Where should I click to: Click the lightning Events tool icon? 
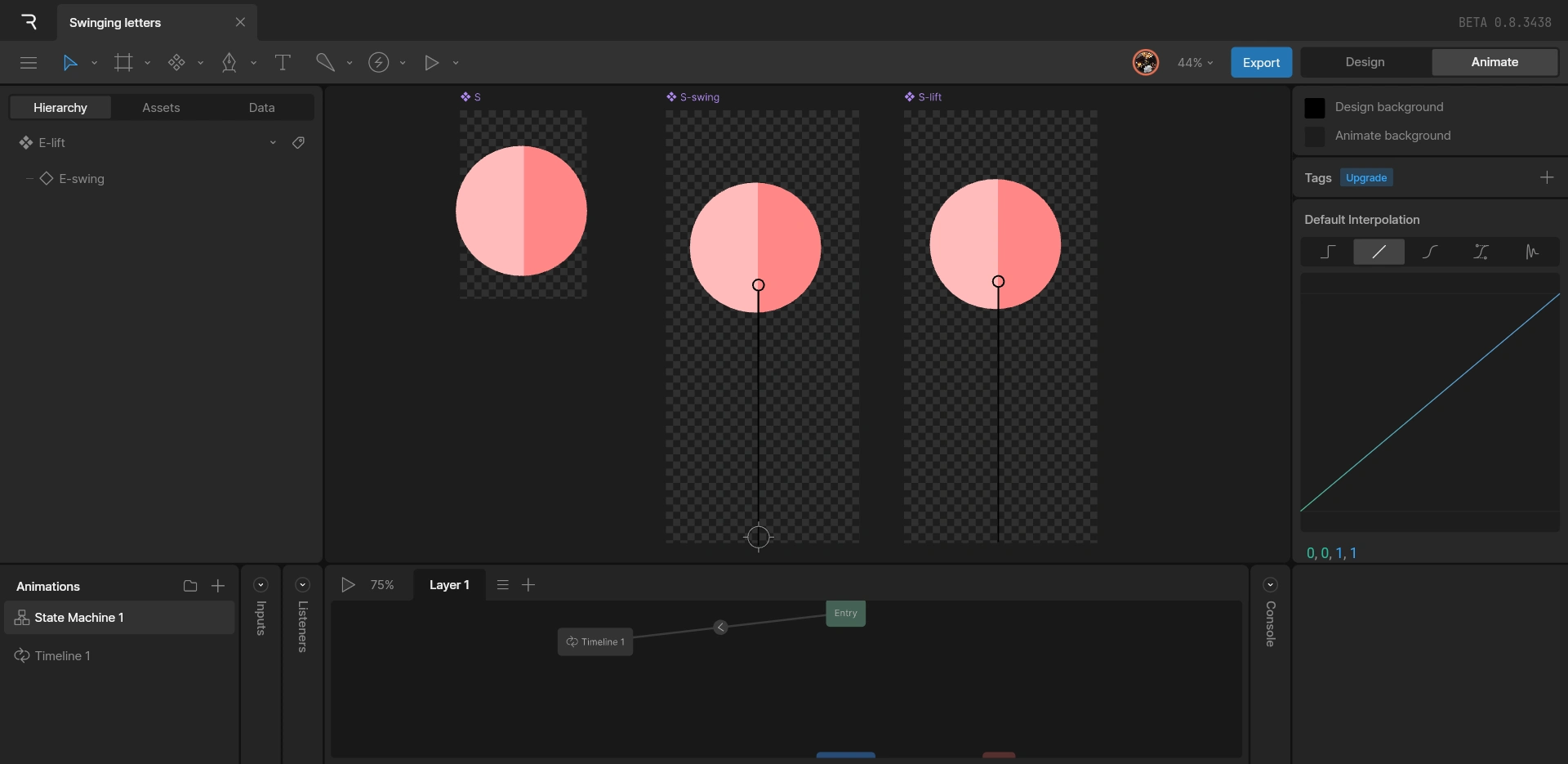[x=378, y=63]
